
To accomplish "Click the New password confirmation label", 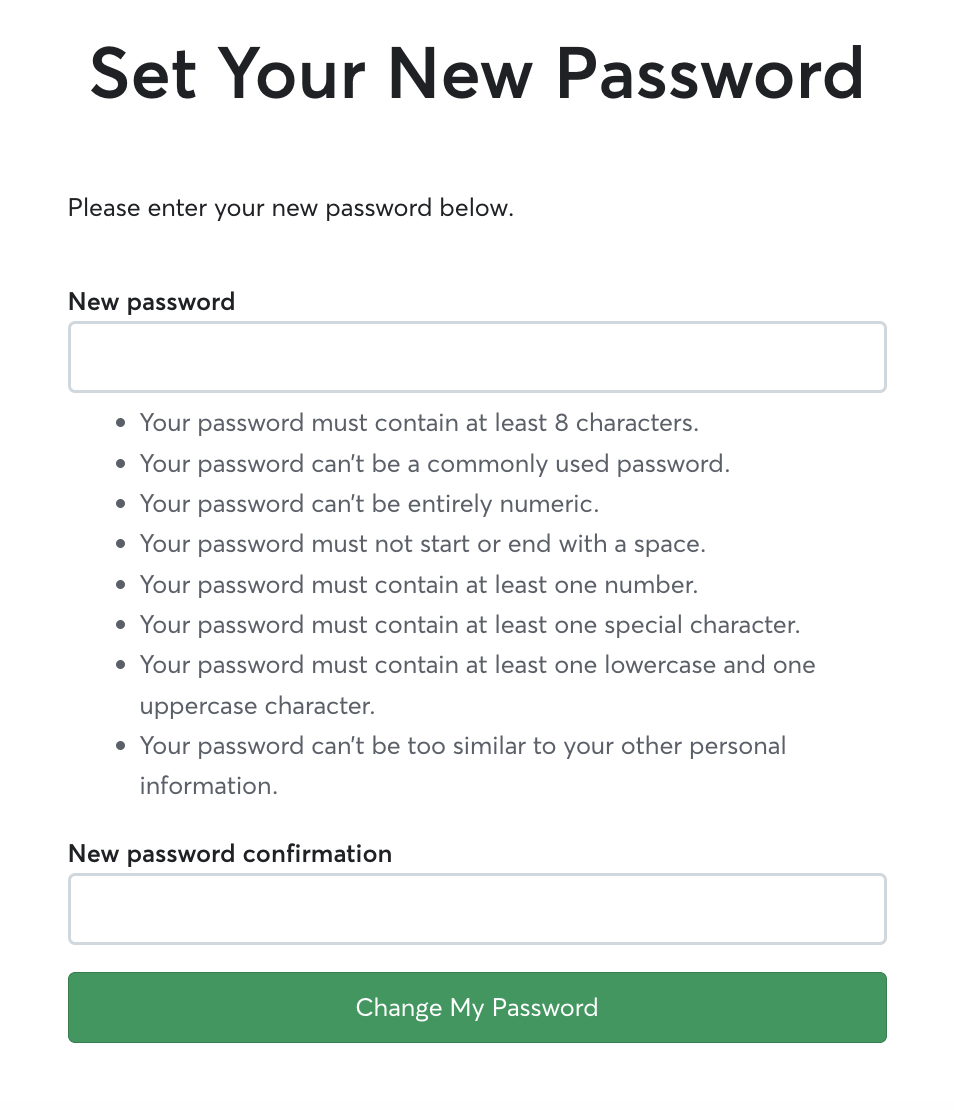I will tap(230, 853).
